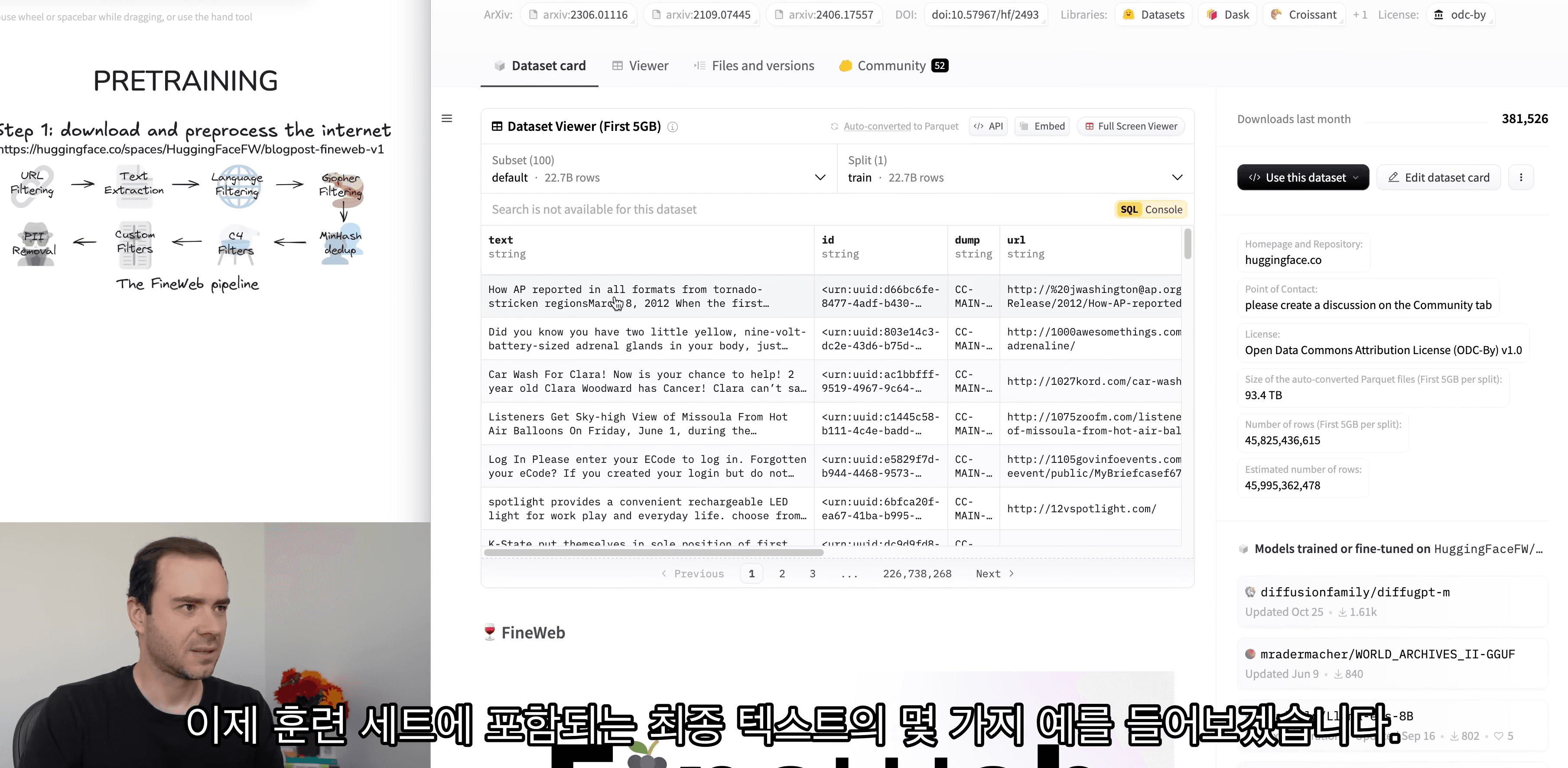Open the Use this dataset dropdown

(x=1303, y=178)
